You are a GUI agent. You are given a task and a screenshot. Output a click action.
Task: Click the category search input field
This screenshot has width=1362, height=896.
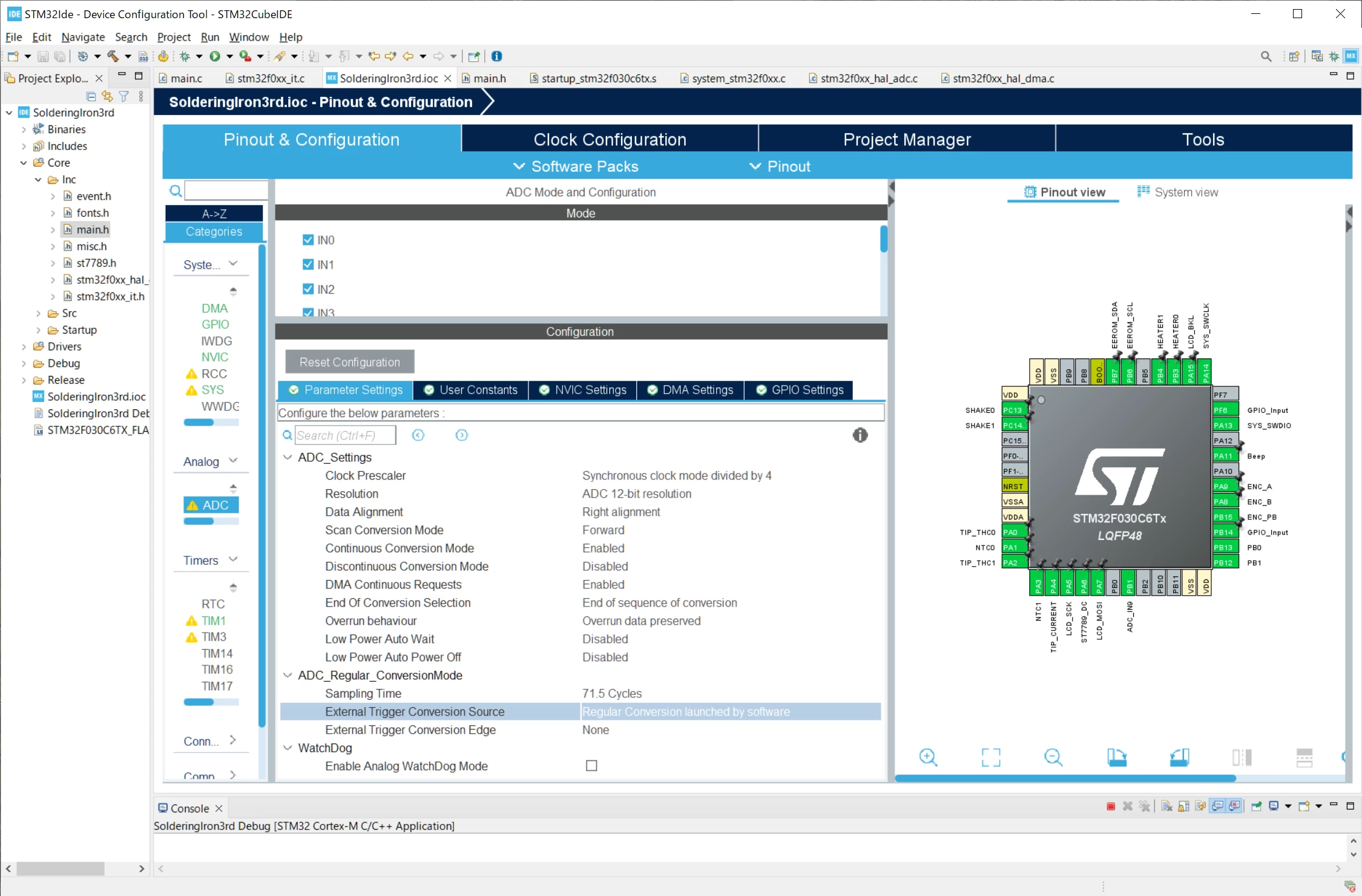[226, 191]
